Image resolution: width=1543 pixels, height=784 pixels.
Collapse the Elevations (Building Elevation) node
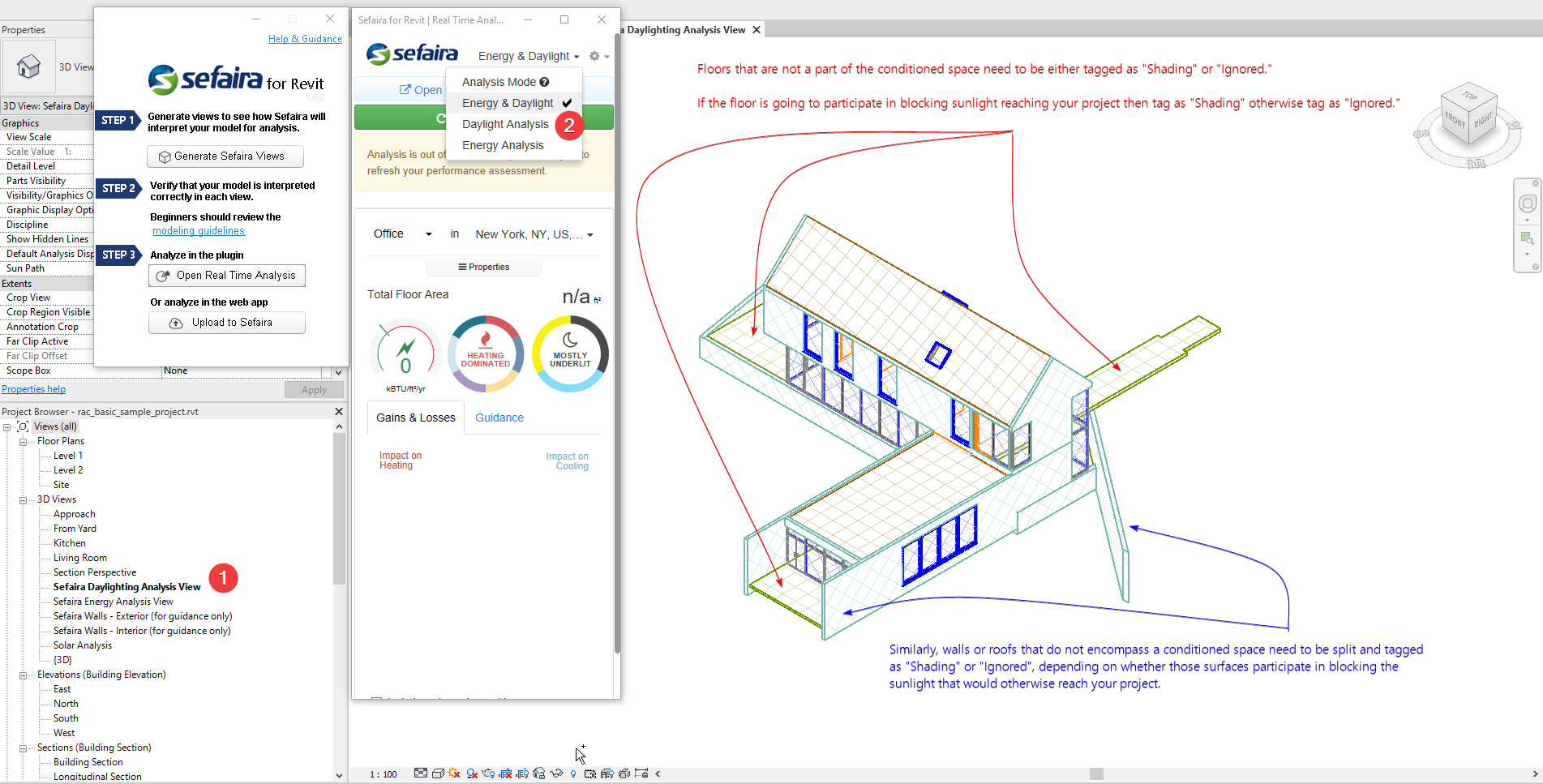(x=24, y=675)
